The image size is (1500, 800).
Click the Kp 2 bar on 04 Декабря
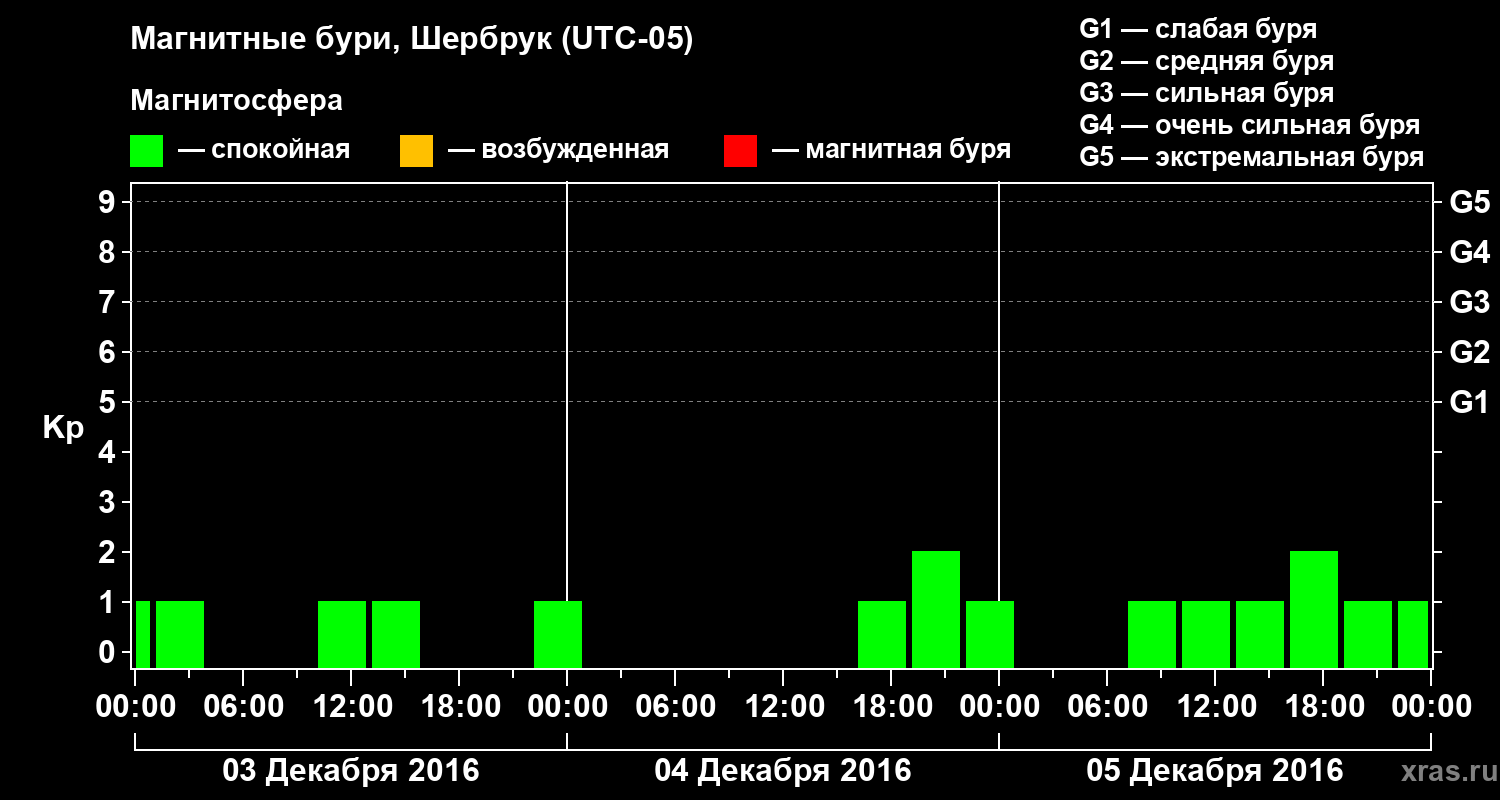[x=936, y=609]
